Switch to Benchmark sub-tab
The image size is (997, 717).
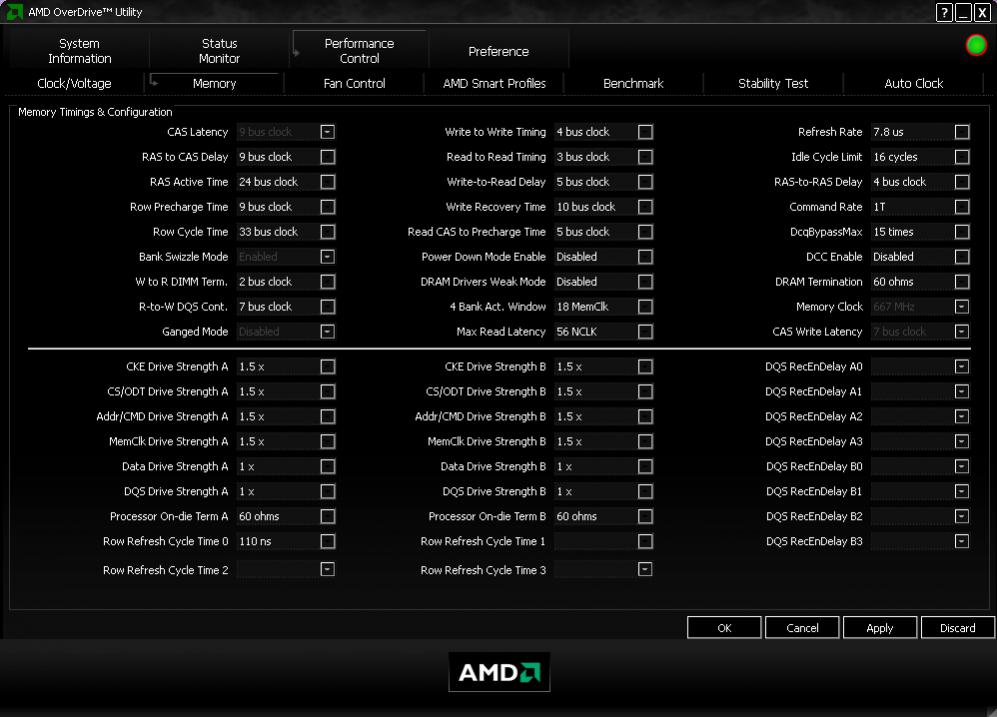point(633,83)
